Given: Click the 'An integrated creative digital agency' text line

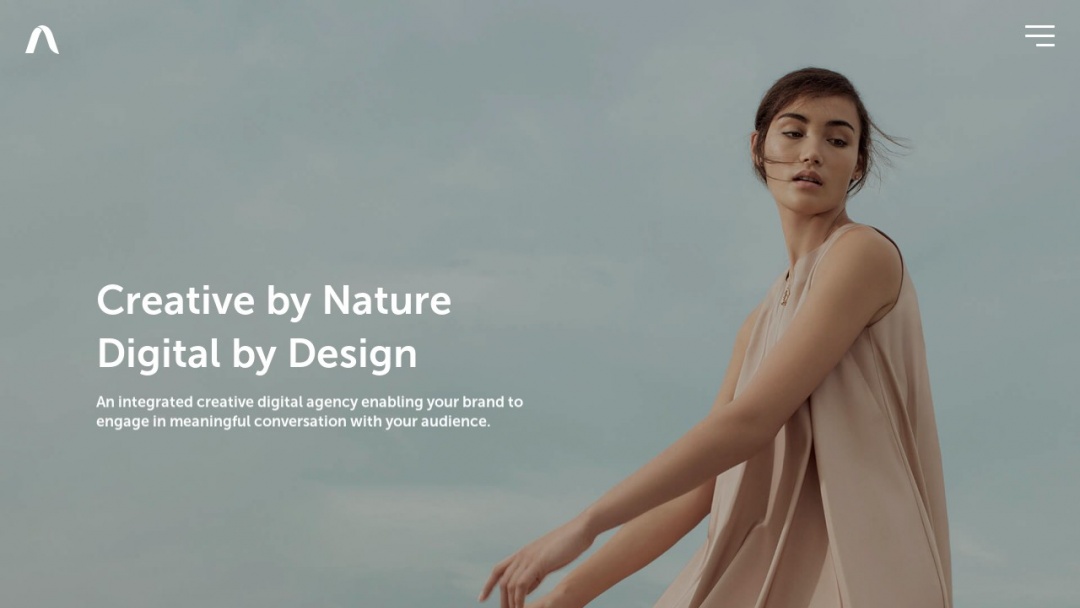Looking at the screenshot, I should point(309,402).
